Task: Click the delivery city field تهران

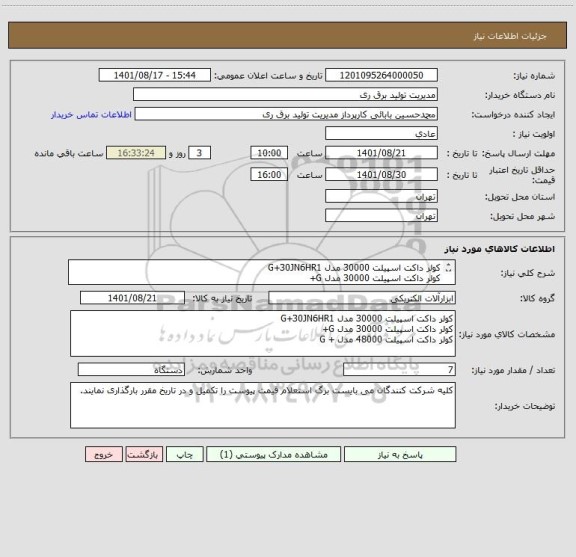Action: 381,215
